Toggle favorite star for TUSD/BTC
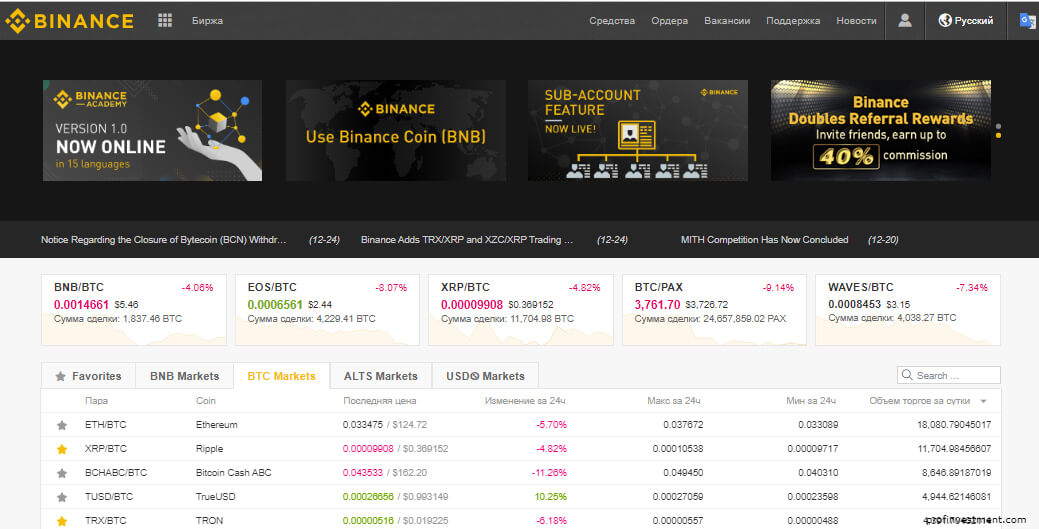Screen dimensions: 1039x529 (x=62, y=497)
